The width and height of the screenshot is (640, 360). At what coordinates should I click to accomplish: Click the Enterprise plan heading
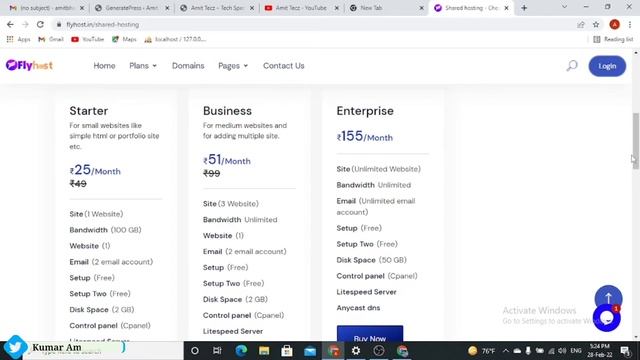pos(365,111)
